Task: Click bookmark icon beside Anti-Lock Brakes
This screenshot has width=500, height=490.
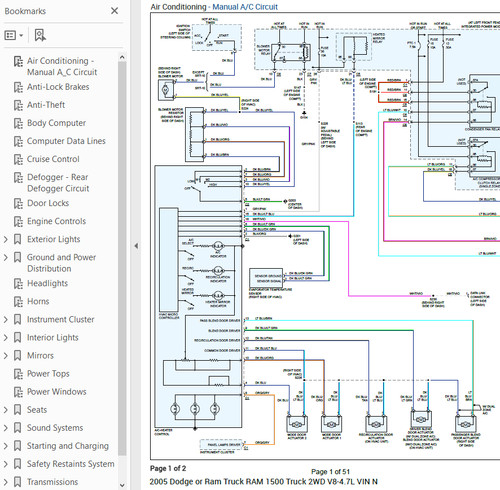Action: click(x=18, y=87)
